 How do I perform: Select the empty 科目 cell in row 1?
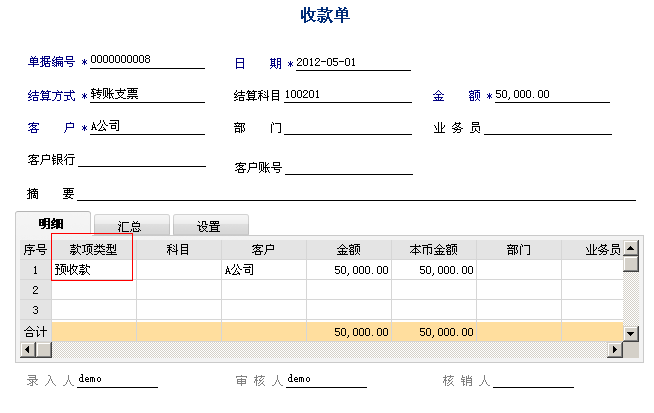[179, 270]
